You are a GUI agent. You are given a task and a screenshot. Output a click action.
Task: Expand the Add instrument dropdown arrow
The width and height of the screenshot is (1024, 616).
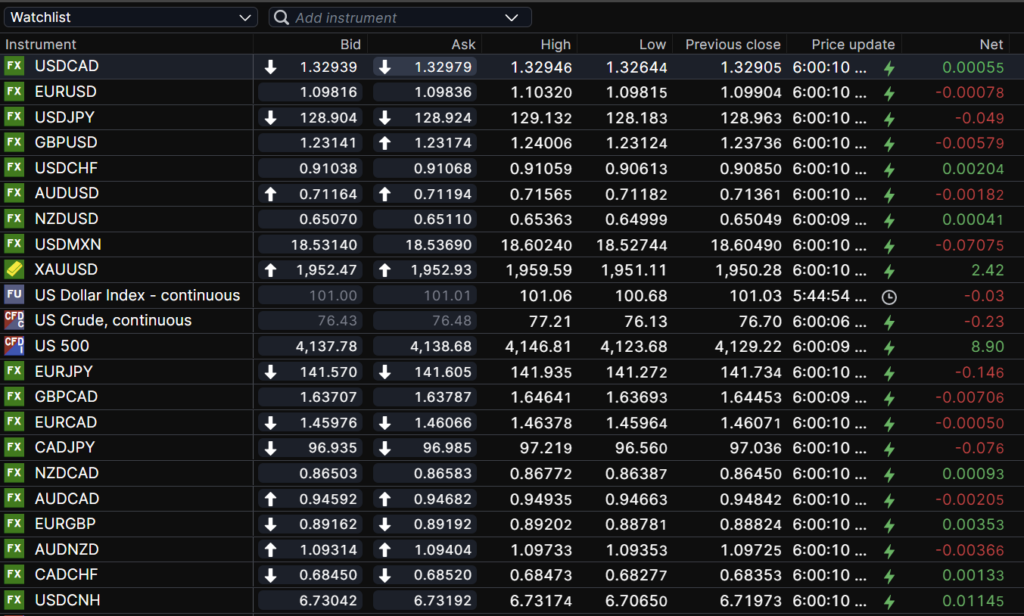click(512, 18)
